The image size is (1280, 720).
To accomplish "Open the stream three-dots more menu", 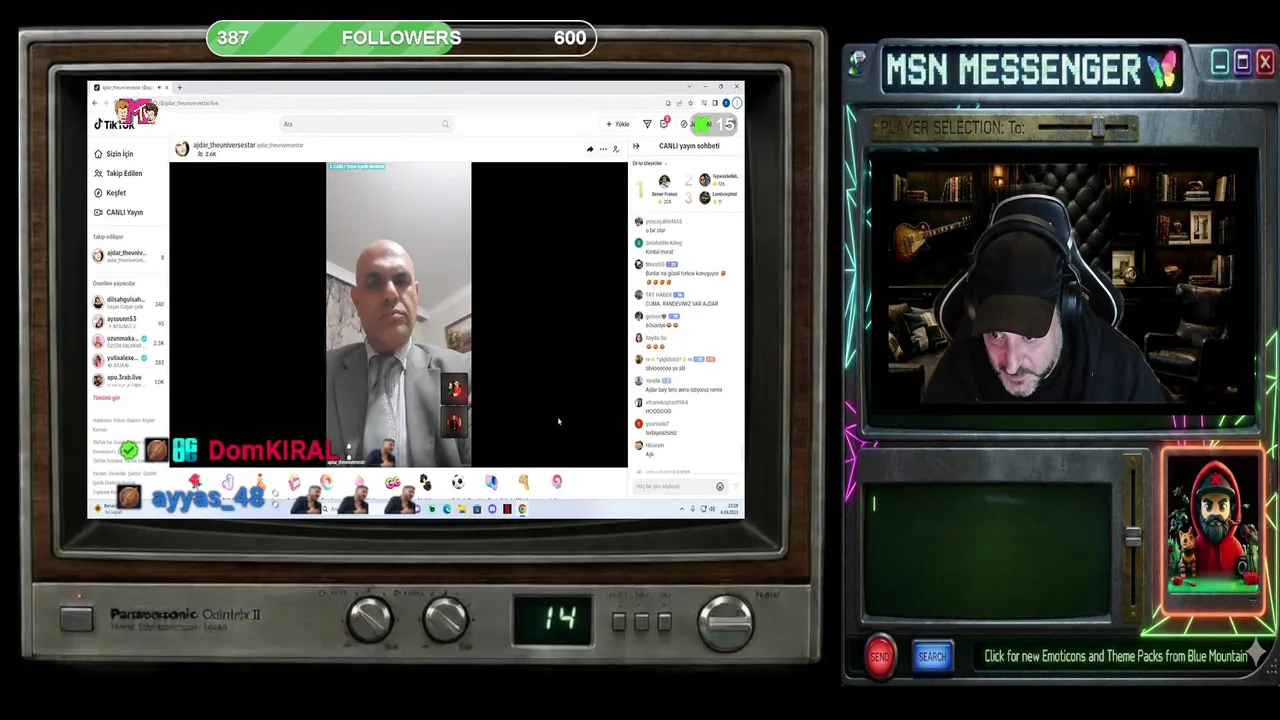I will tap(603, 149).
